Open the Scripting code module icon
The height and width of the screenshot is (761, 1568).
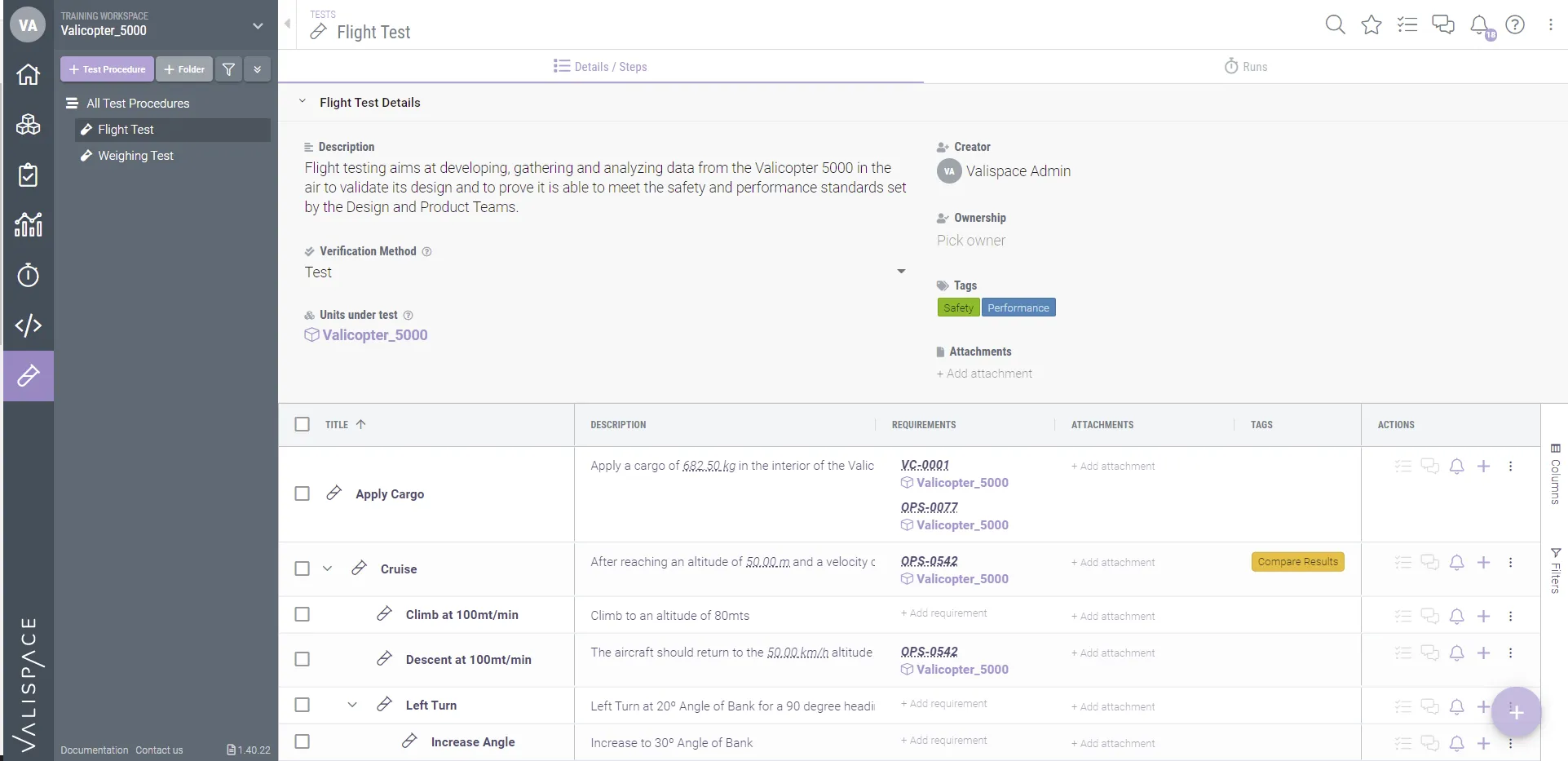coord(29,325)
